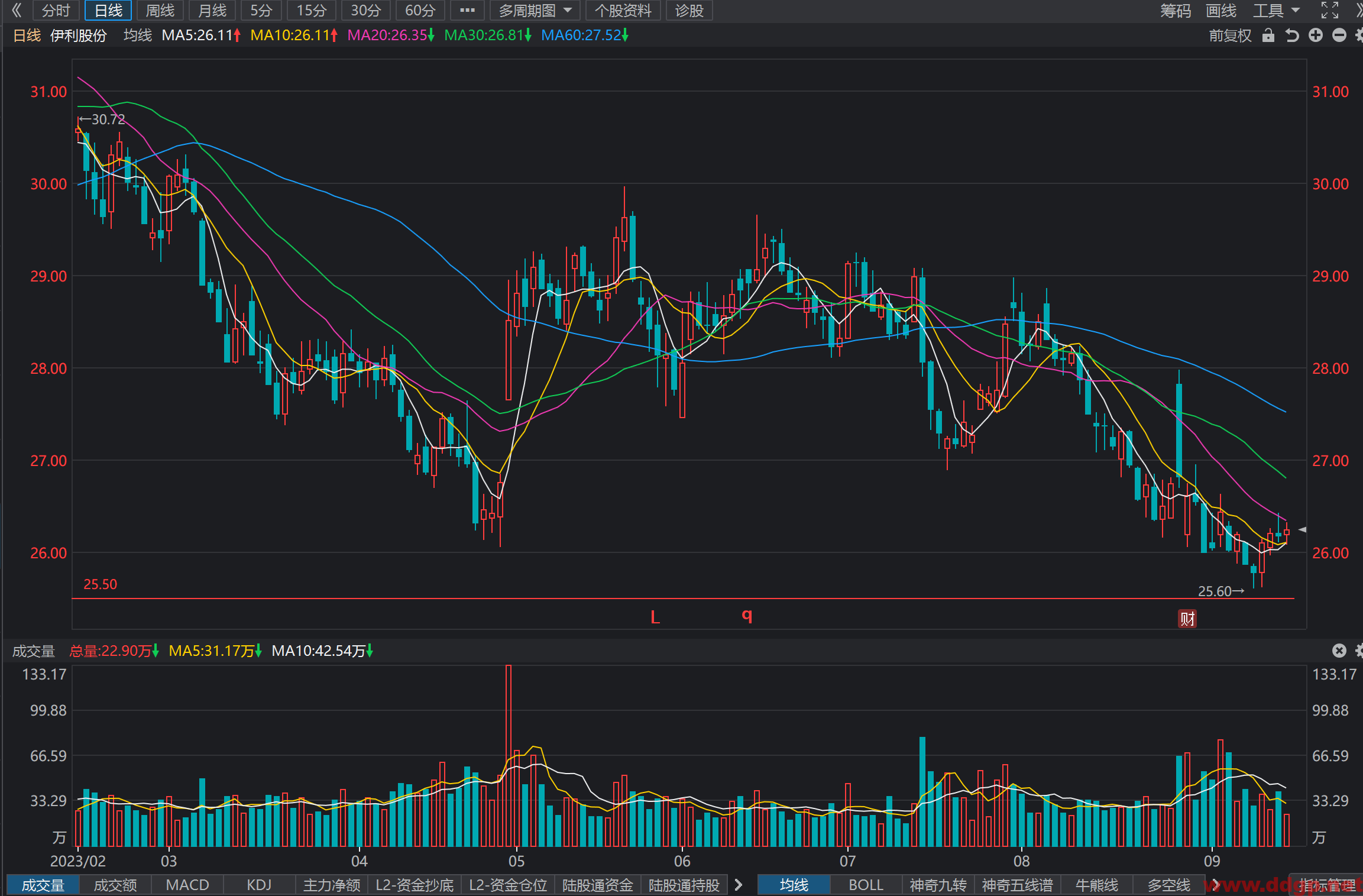Image resolution: width=1363 pixels, height=896 pixels.
Task: Switch to the 周线 weekly period
Action: click(x=160, y=10)
